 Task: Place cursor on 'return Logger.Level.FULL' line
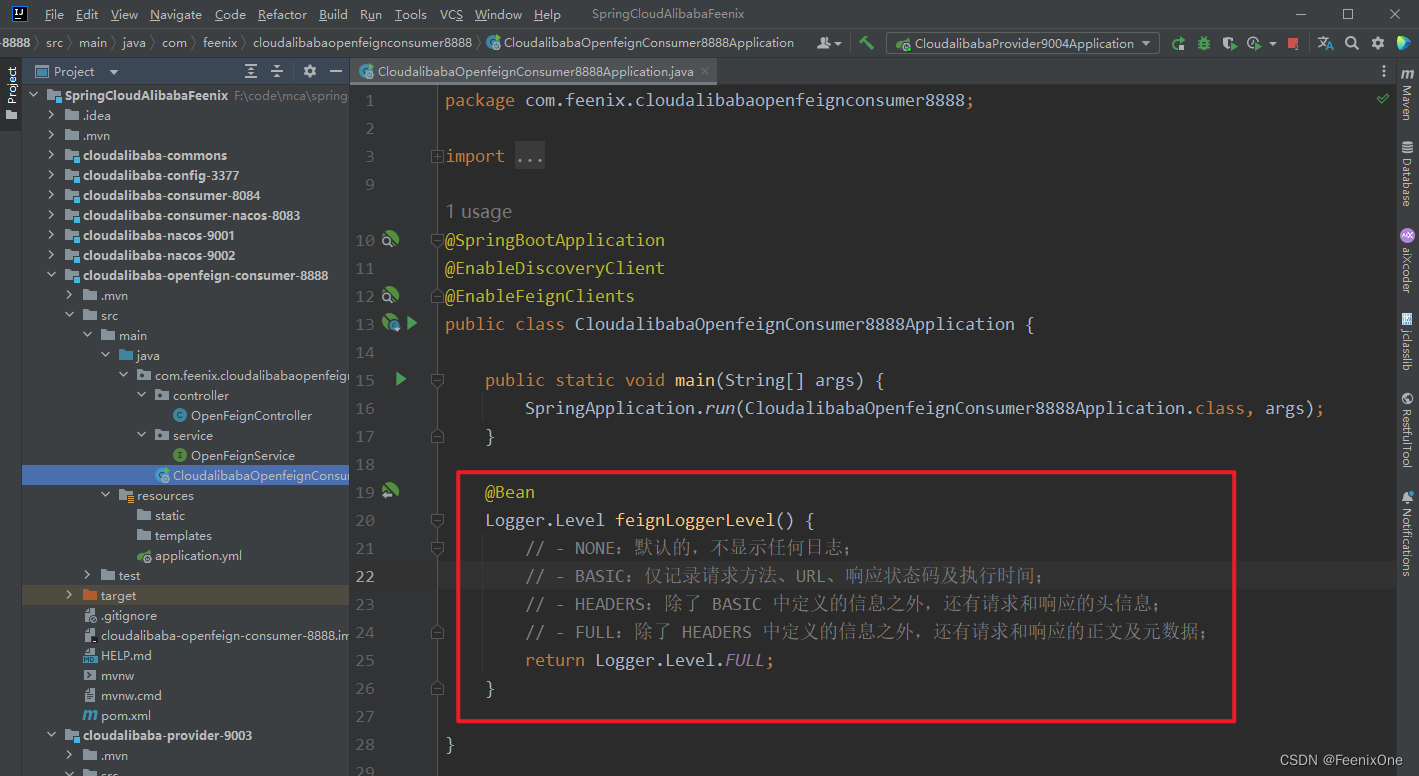(x=650, y=660)
